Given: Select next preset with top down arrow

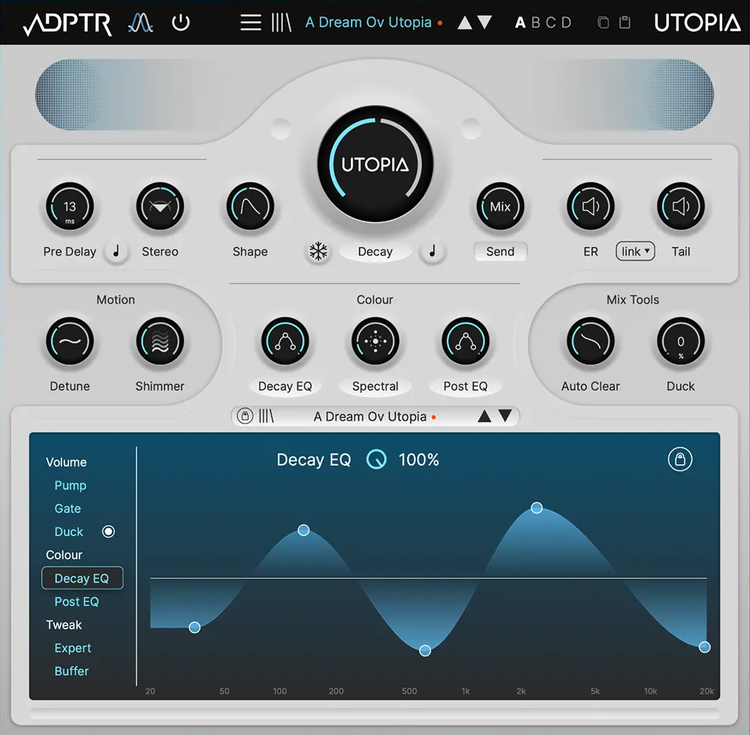Looking at the screenshot, I should click(485, 23).
